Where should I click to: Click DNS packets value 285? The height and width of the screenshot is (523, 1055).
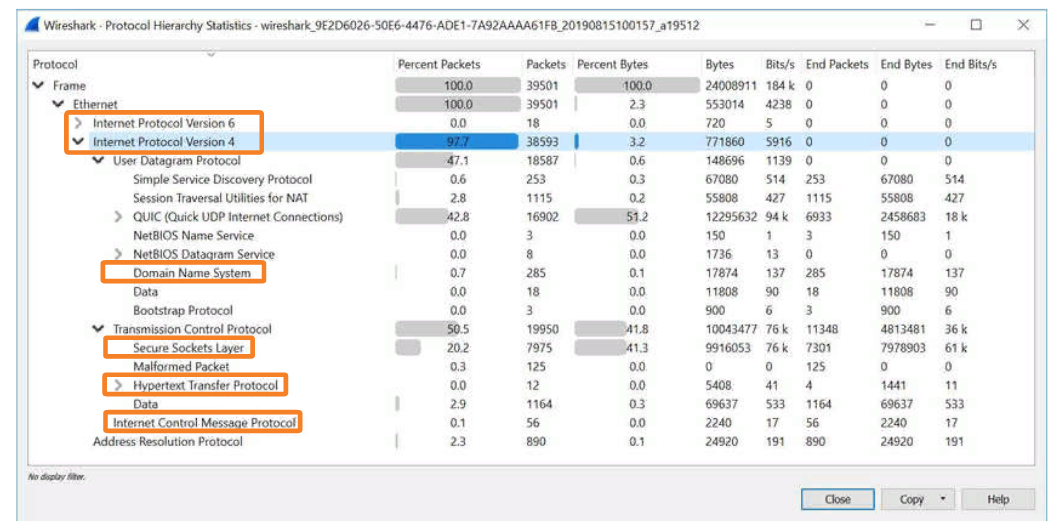click(x=536, y=273)
